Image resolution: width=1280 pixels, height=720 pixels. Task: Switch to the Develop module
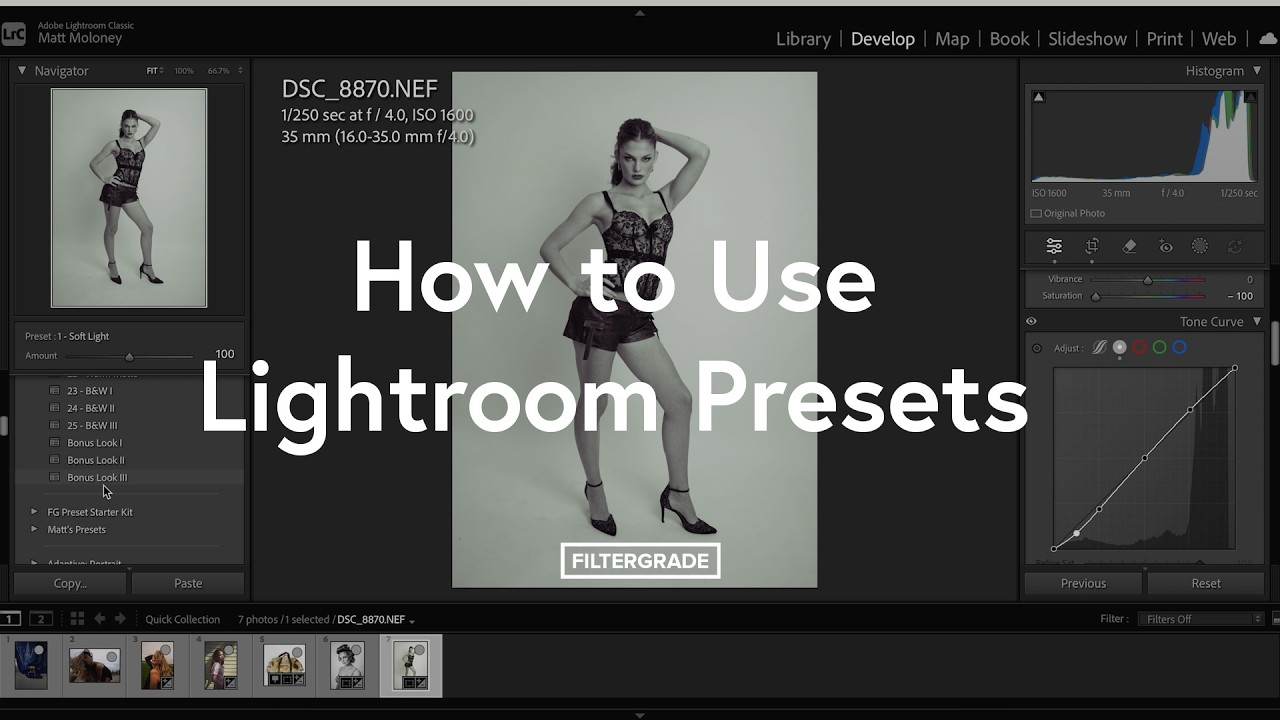(x=883, y=39)
